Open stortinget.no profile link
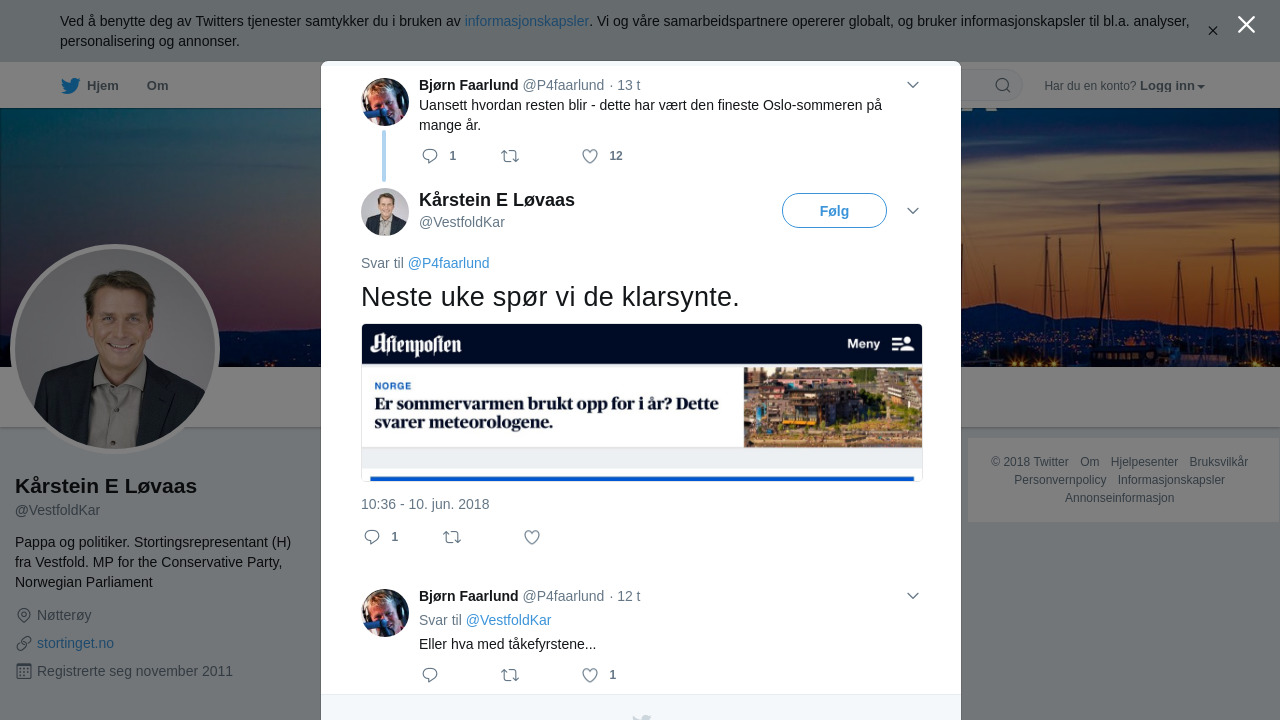Viewport: 1280px width, 720px height. click(75, 643)
